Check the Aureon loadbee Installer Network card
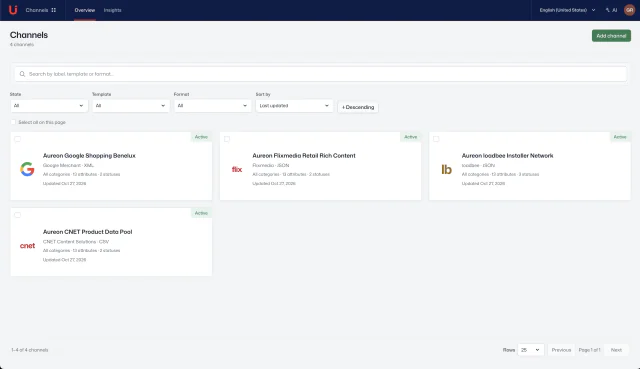 (436, 139)
